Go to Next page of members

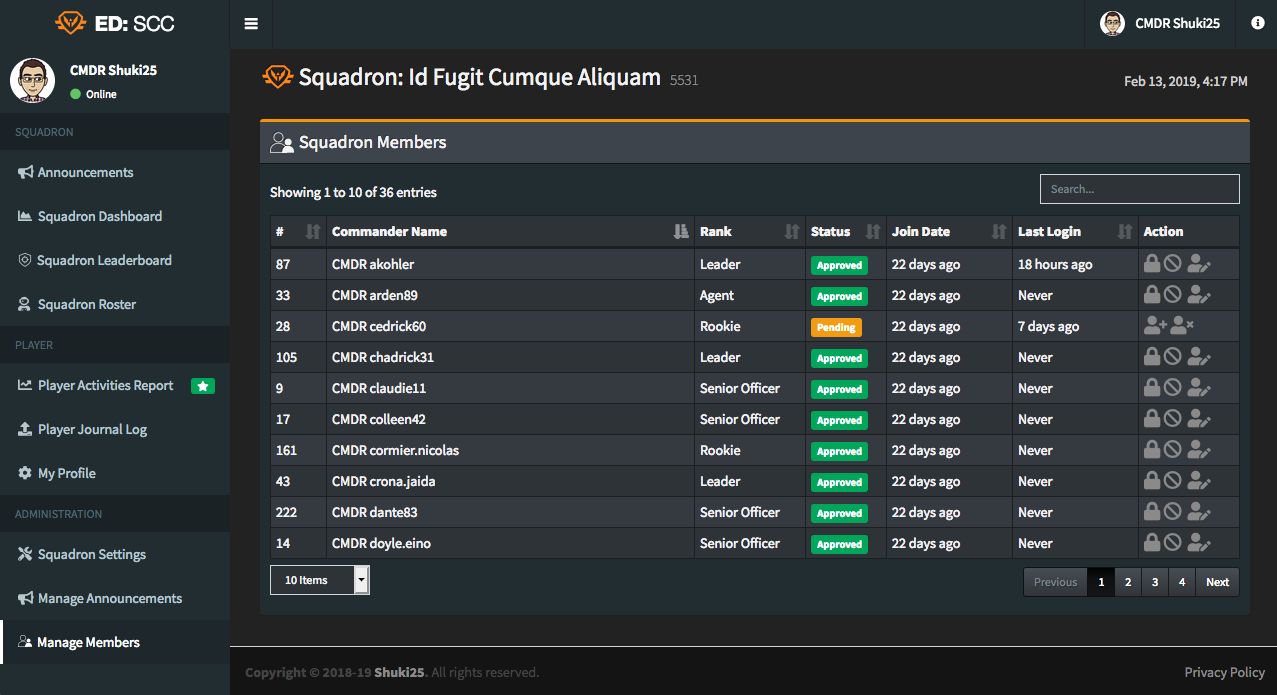tap(1217, 582)
